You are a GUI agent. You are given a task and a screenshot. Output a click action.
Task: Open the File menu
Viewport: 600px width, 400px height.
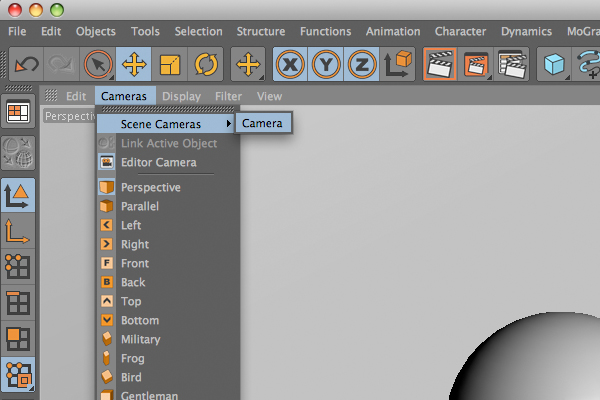pos(17,31)
